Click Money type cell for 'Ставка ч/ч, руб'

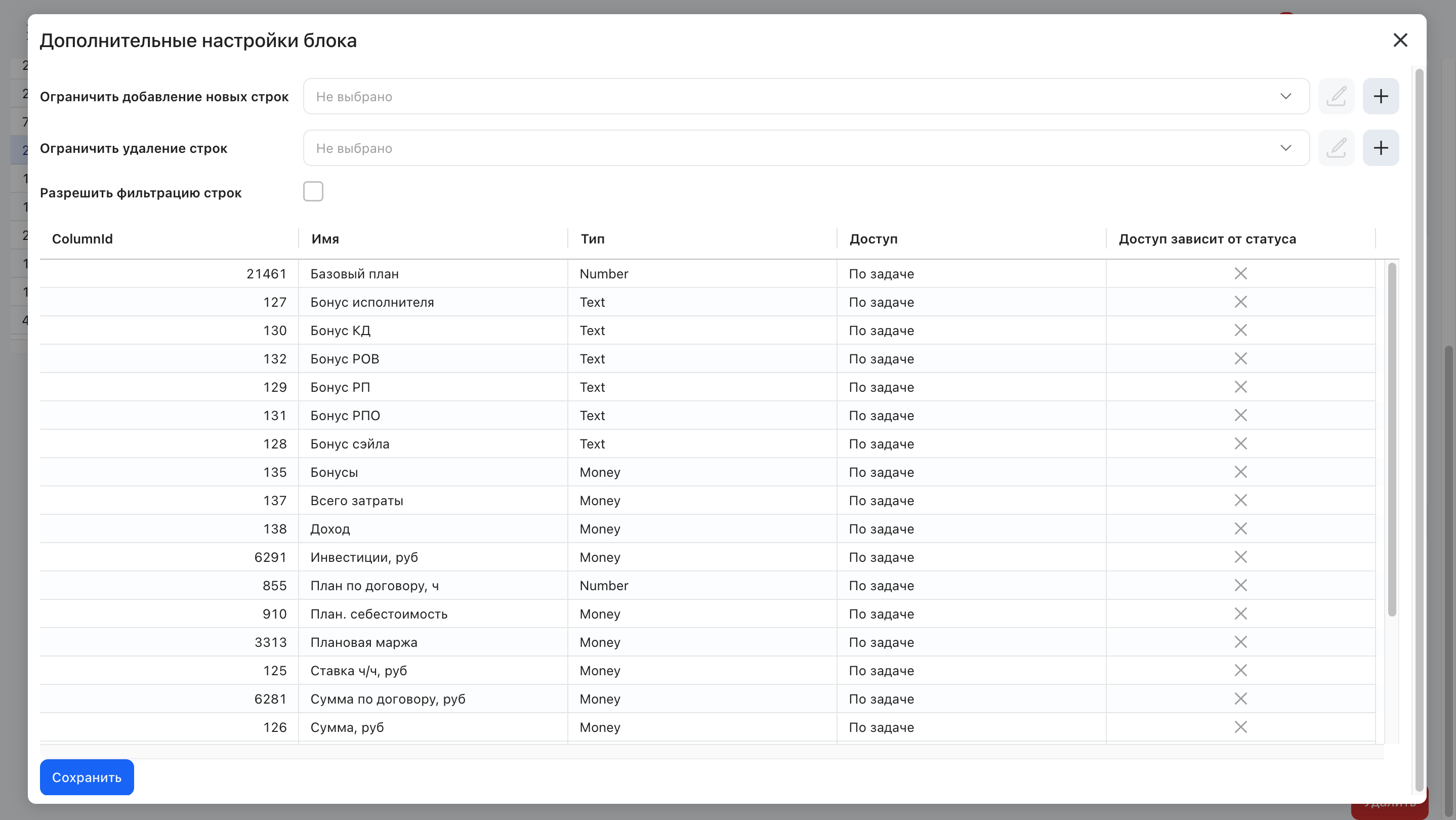[x=702, y=670]
